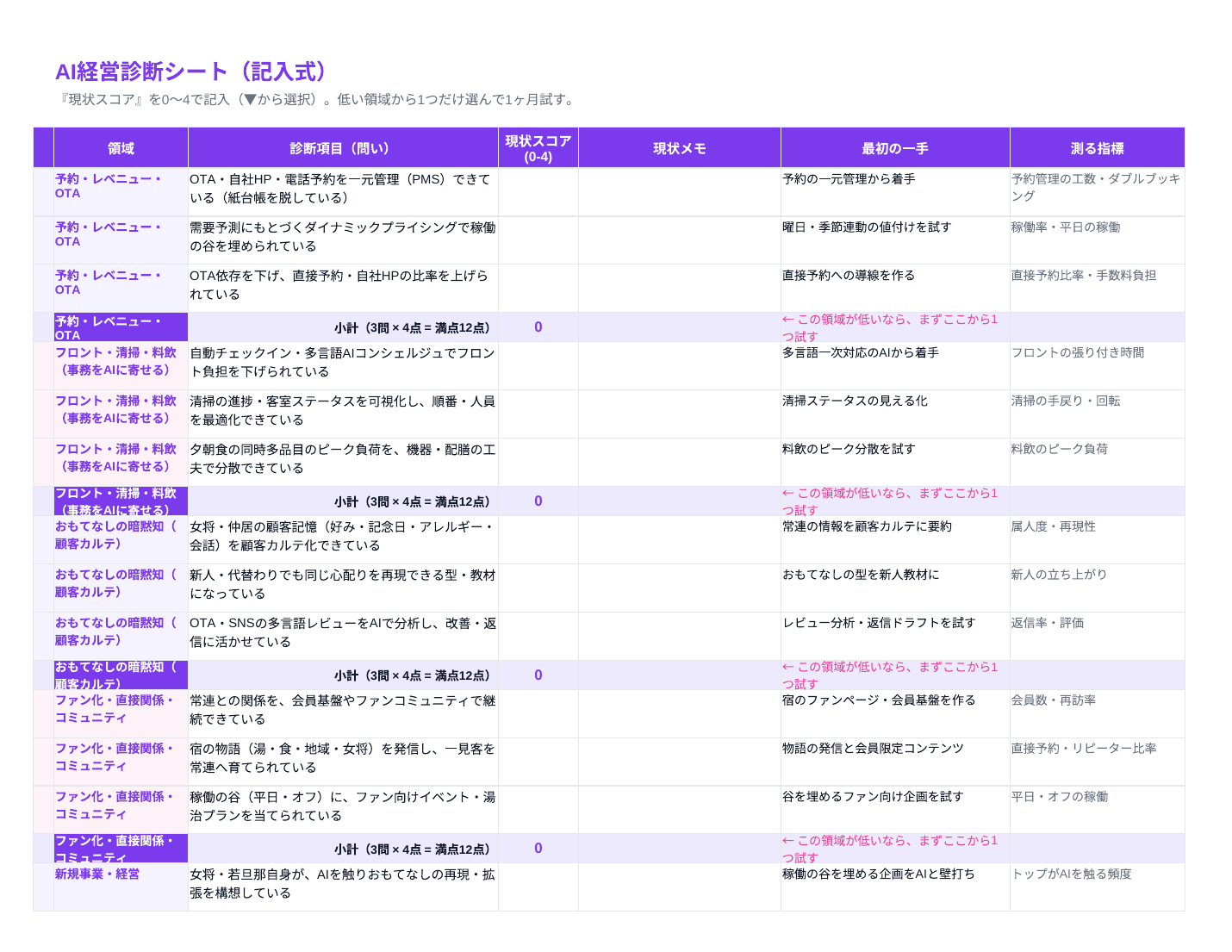Click the purple 予約・レベニュー・OTA subtotal label cell

click(121, 327)
